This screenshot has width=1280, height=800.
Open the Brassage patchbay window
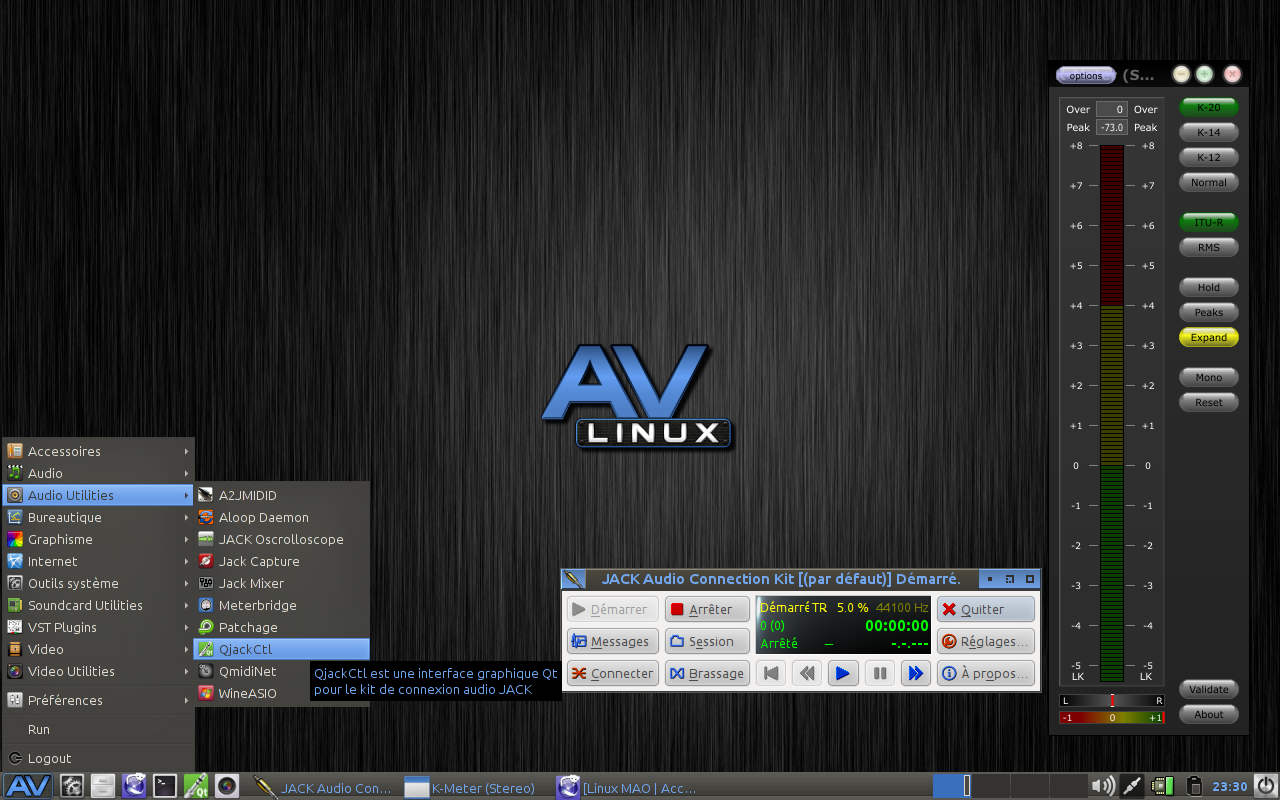(x=707, y=673)
